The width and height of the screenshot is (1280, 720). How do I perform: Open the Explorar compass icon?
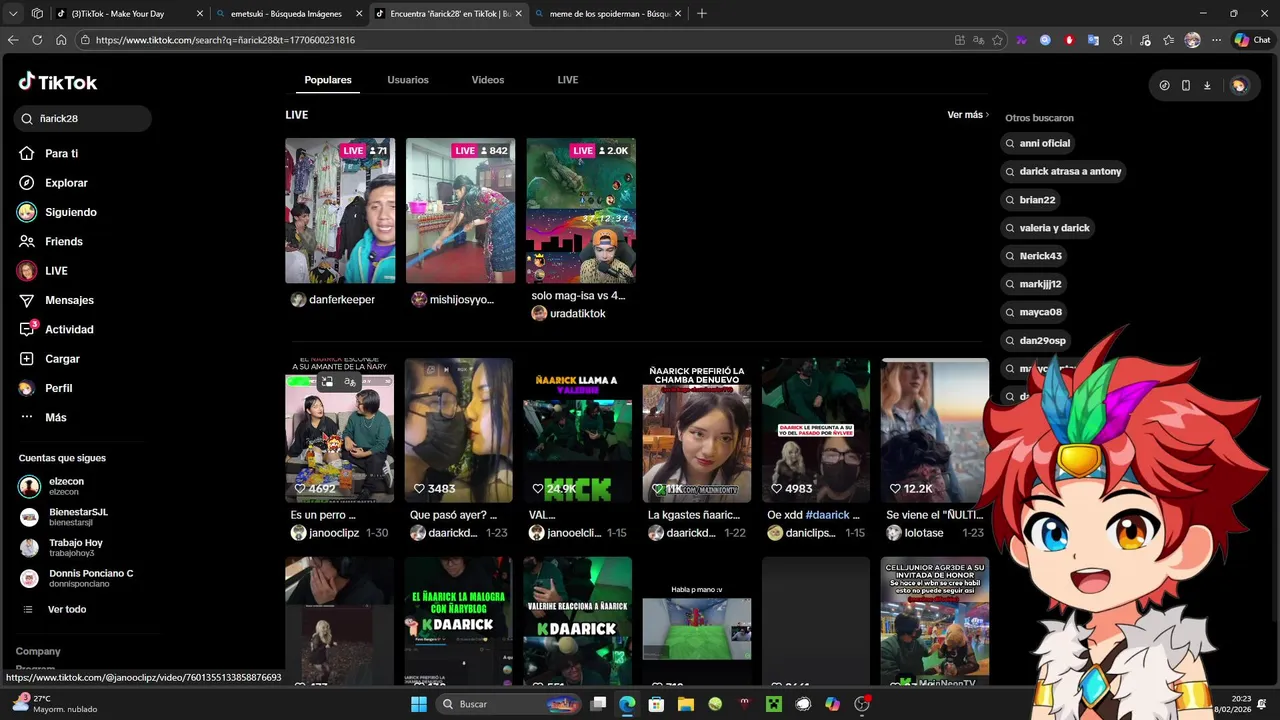pos(27,183)
